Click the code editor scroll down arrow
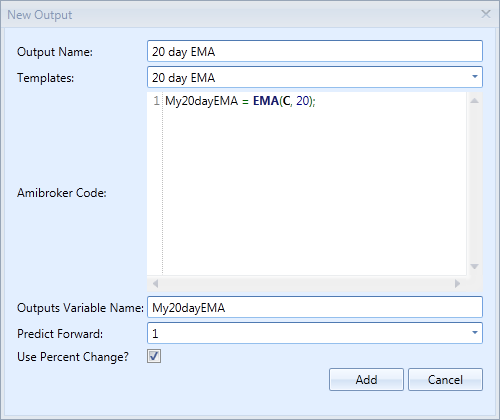The image size is (500, 420). click(x=474, y=266)
